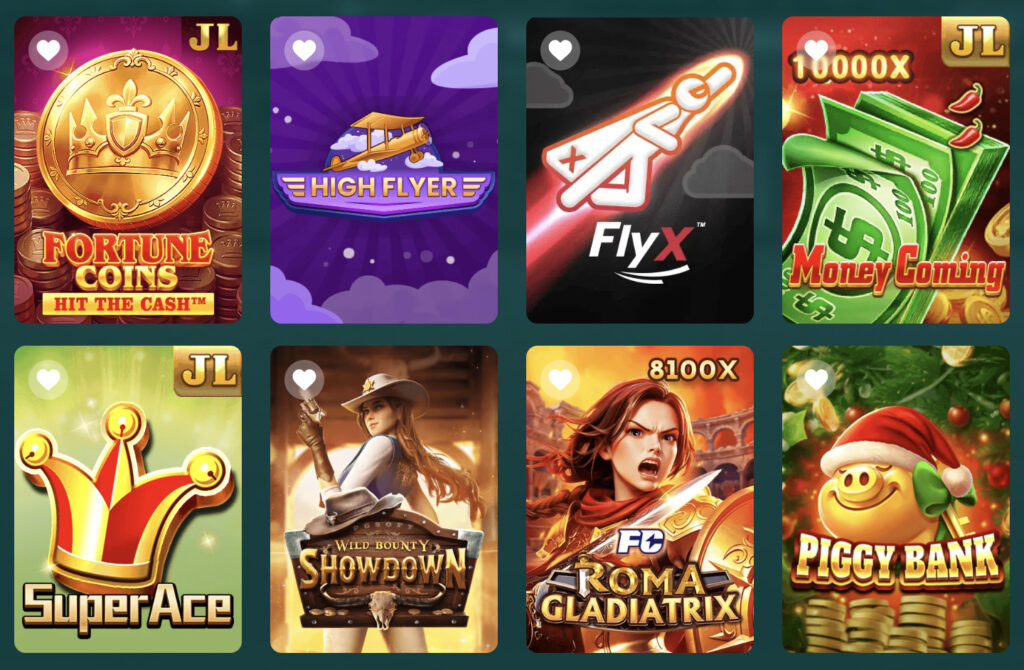Screen dimensions: 1024x670
Task: Play the Money Coming slot game
Action: pyautogui.click(x=896, y=170)
